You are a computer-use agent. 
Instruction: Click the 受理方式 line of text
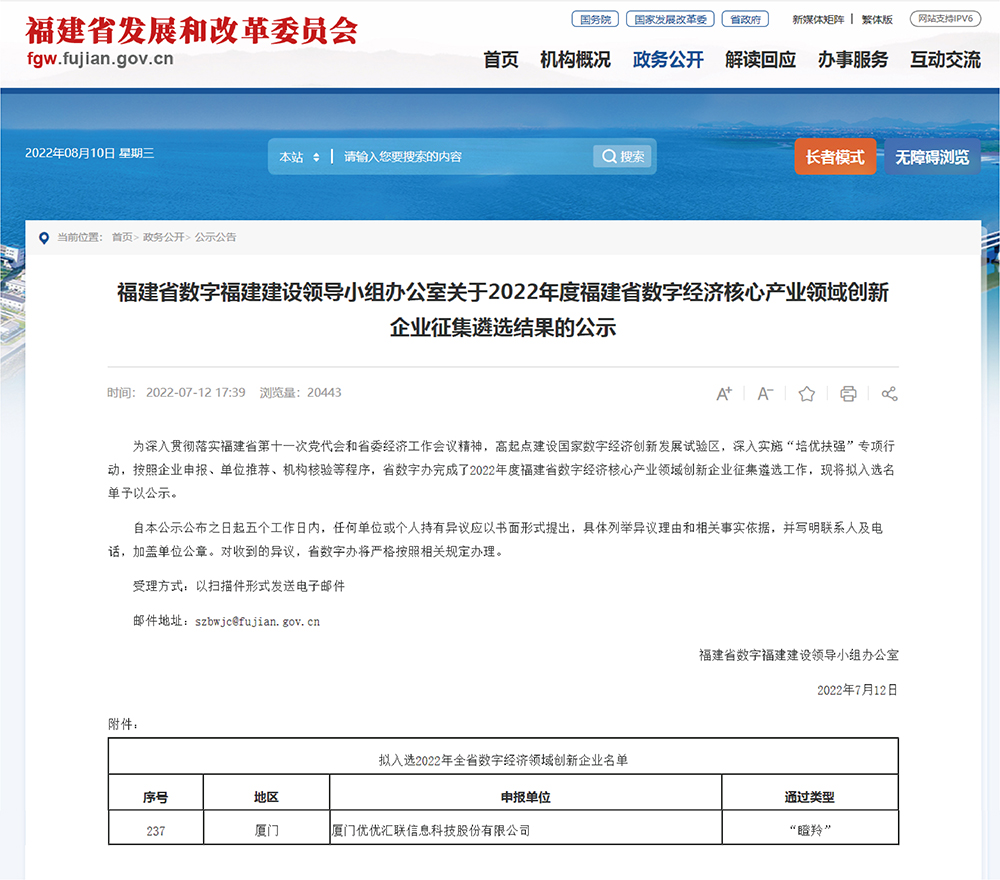[x=239, y=586]
